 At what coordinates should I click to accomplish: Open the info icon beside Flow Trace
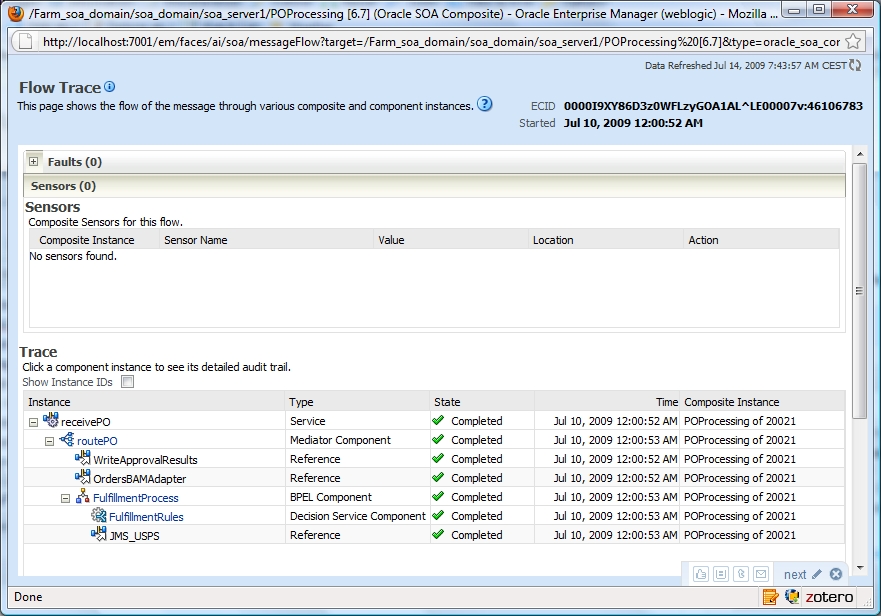110,87
